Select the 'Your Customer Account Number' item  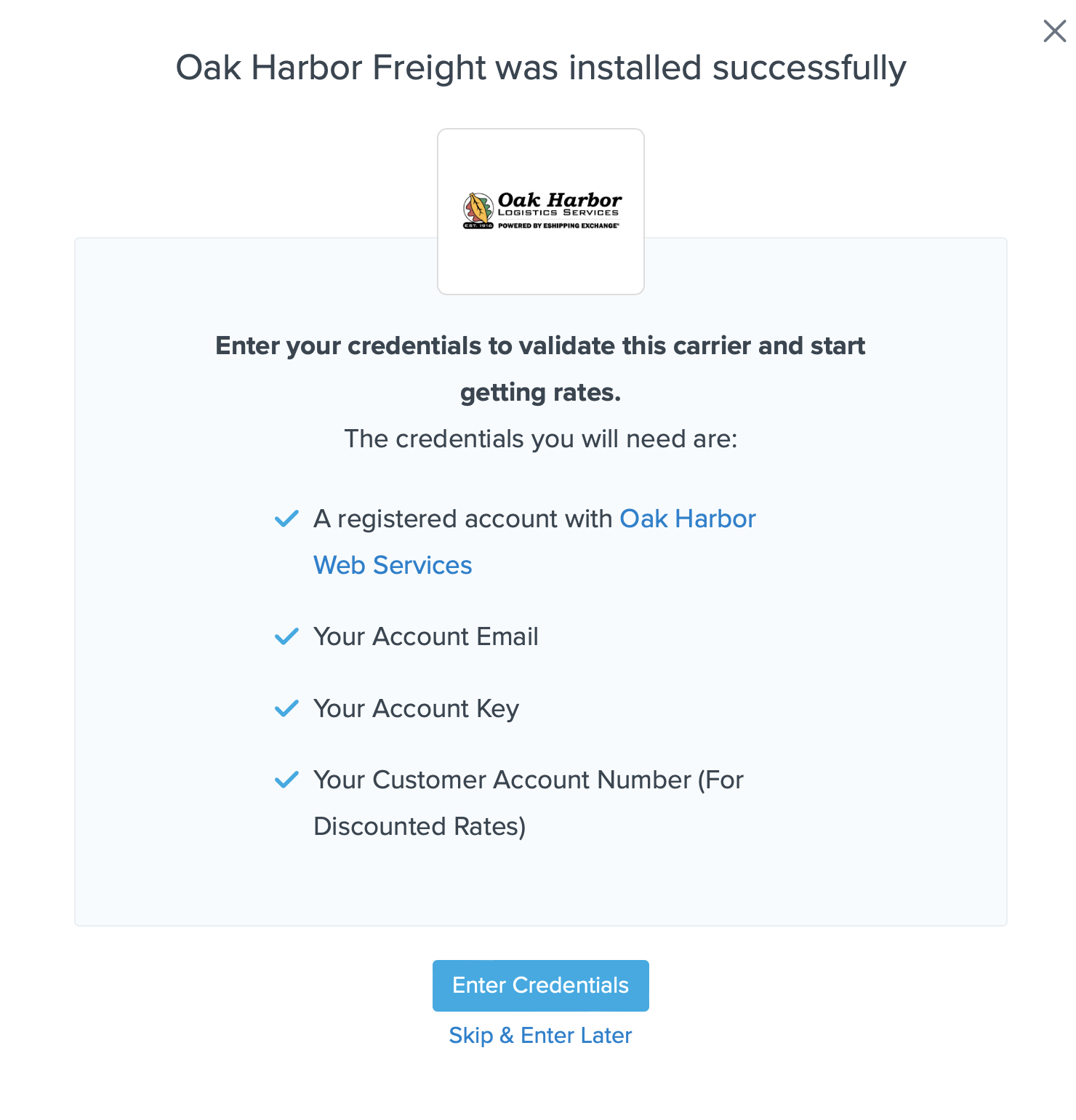[528, 780]
